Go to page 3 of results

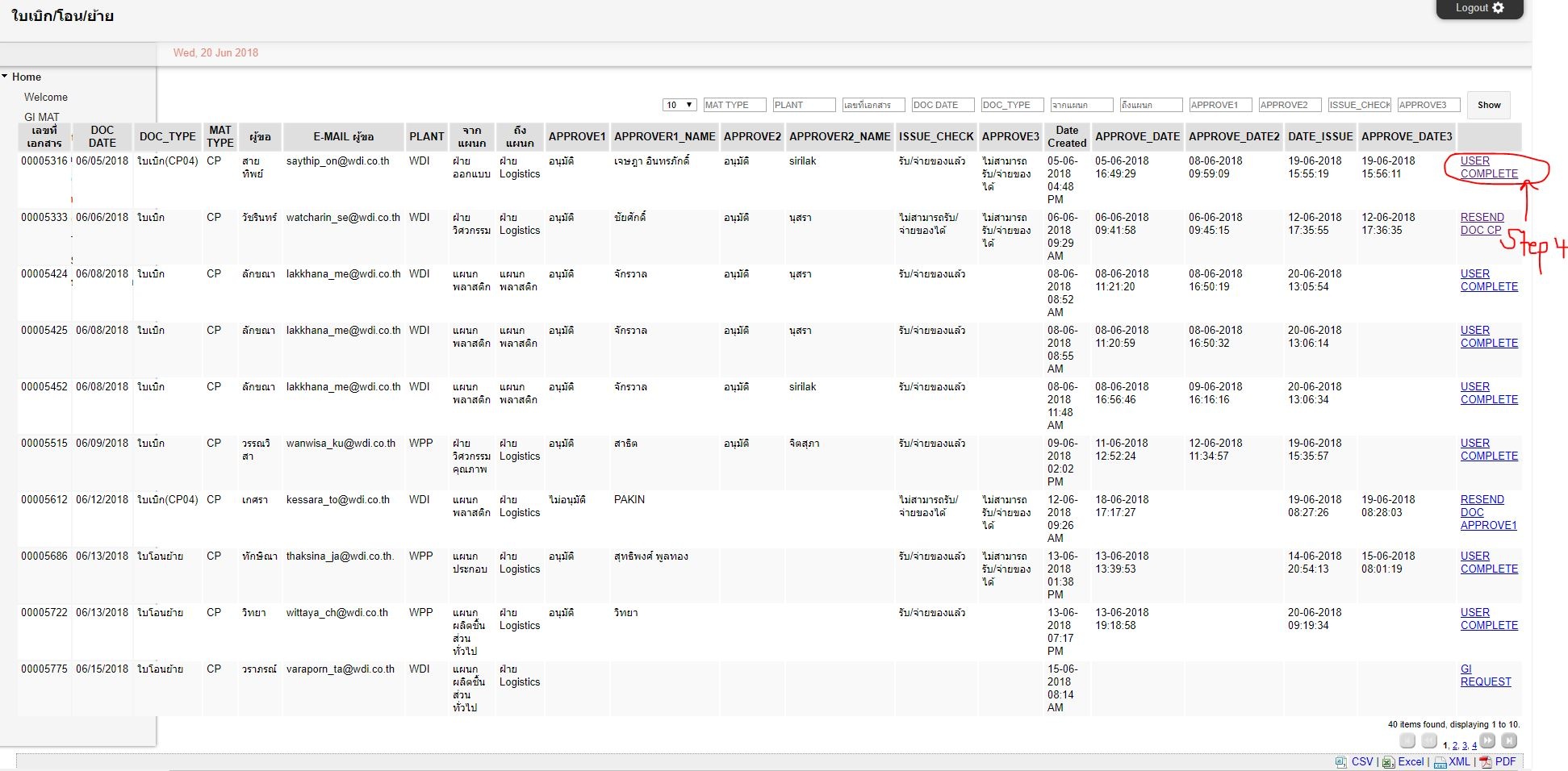click(x=1465, y=746)
